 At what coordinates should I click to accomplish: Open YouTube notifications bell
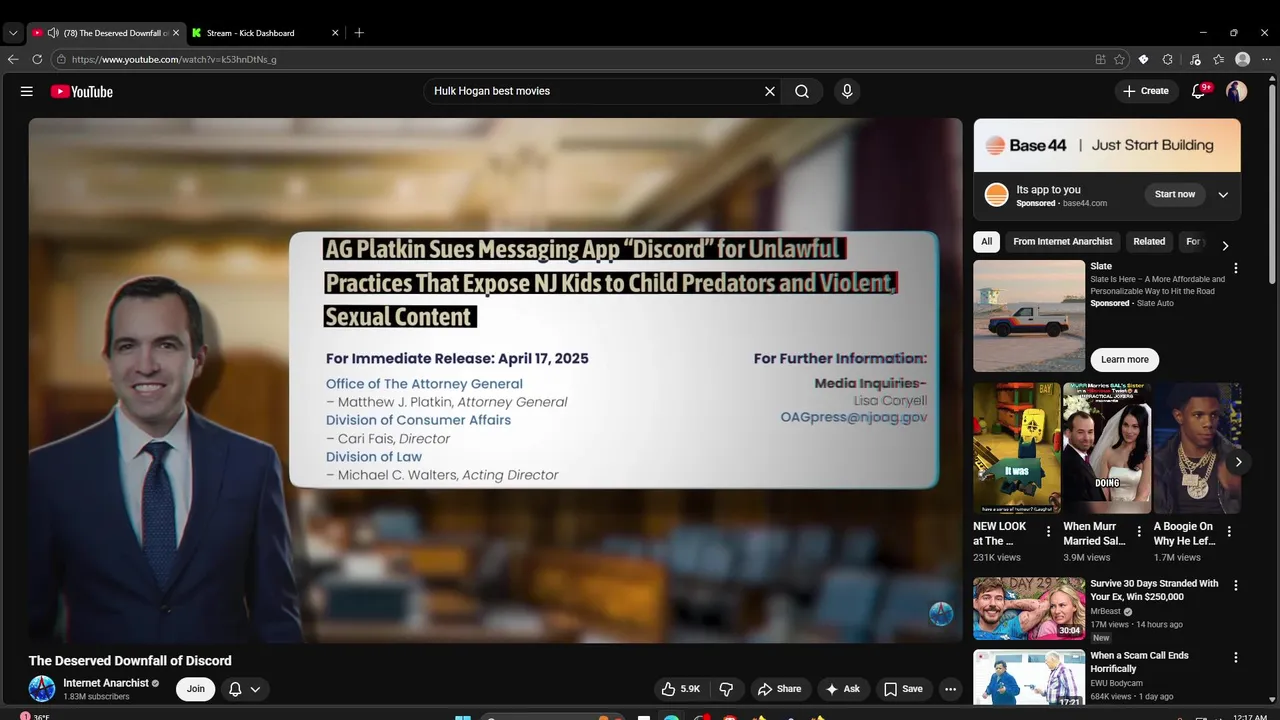pos(1198,91)
